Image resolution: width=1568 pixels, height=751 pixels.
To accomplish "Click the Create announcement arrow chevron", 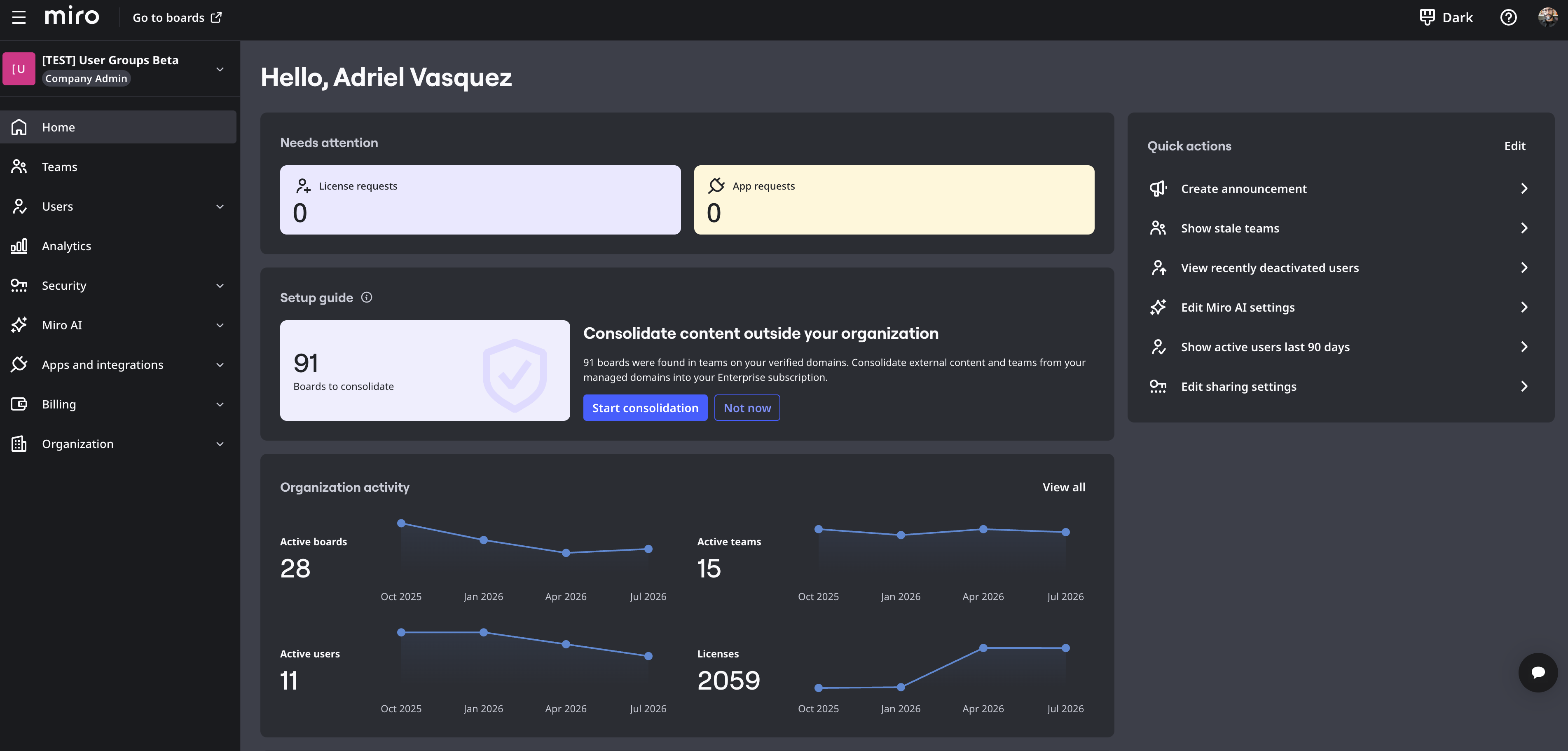I will (1524, 189).
